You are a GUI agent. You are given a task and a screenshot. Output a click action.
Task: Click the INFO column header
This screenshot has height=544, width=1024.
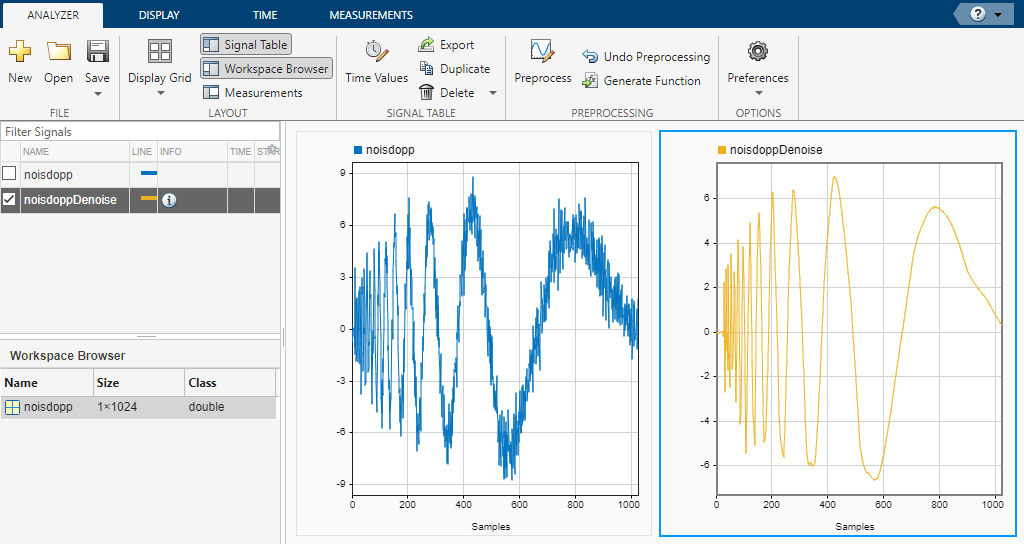coord(170,152)
